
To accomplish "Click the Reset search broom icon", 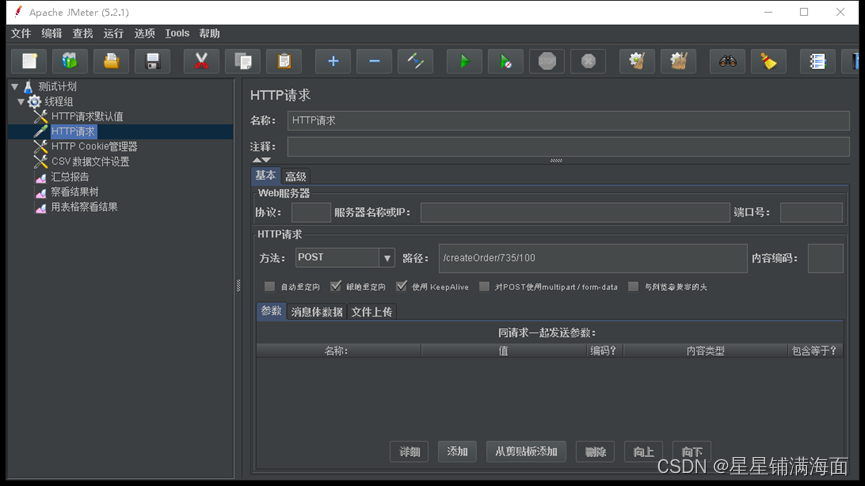I will tap(768, 61).
